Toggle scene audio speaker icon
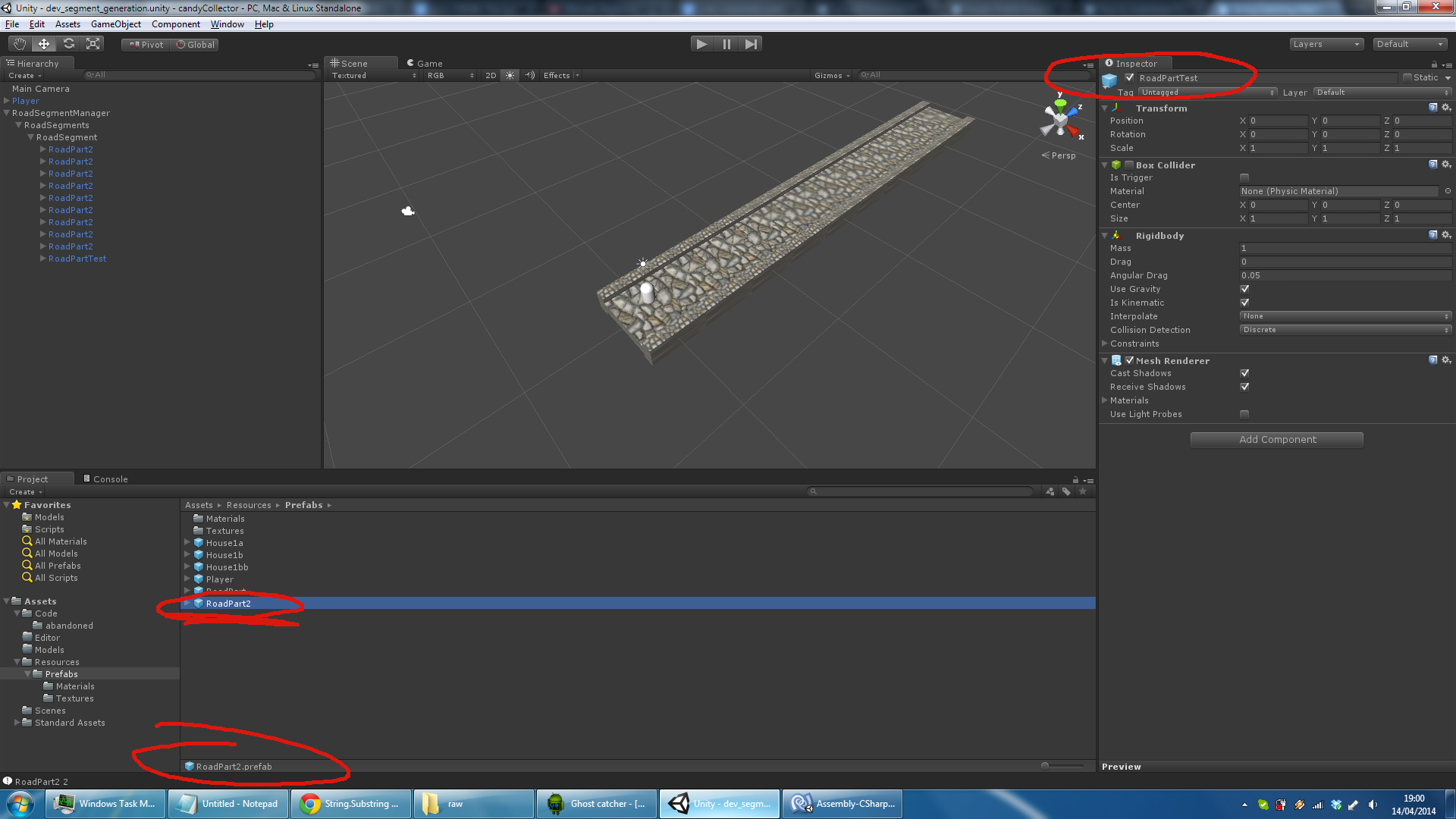This screenshot has width=1456, height=819. (x=529, y=75)
